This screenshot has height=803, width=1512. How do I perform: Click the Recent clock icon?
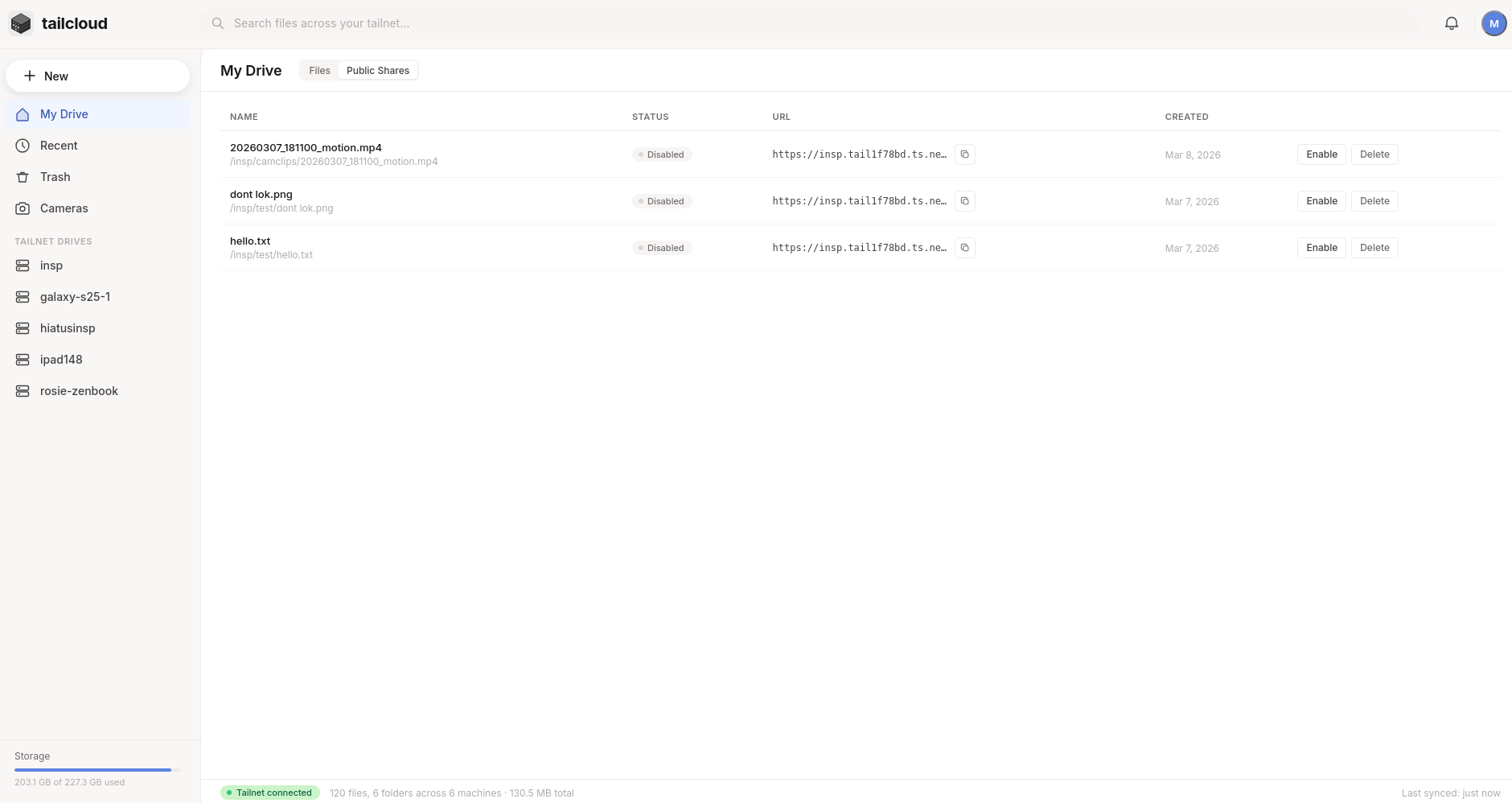(23, 146)
